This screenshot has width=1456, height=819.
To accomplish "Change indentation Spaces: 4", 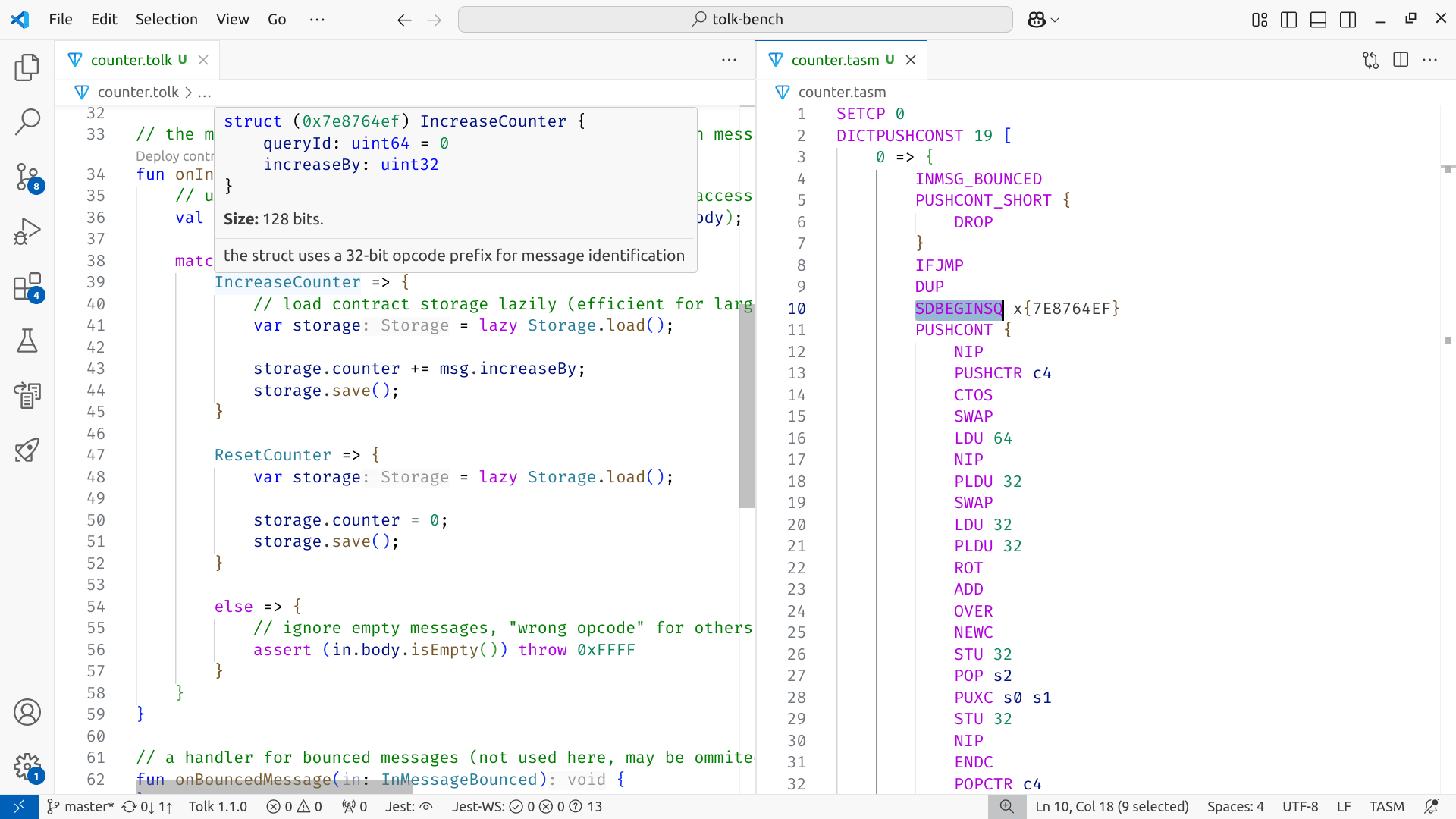I will (1235, 807).
